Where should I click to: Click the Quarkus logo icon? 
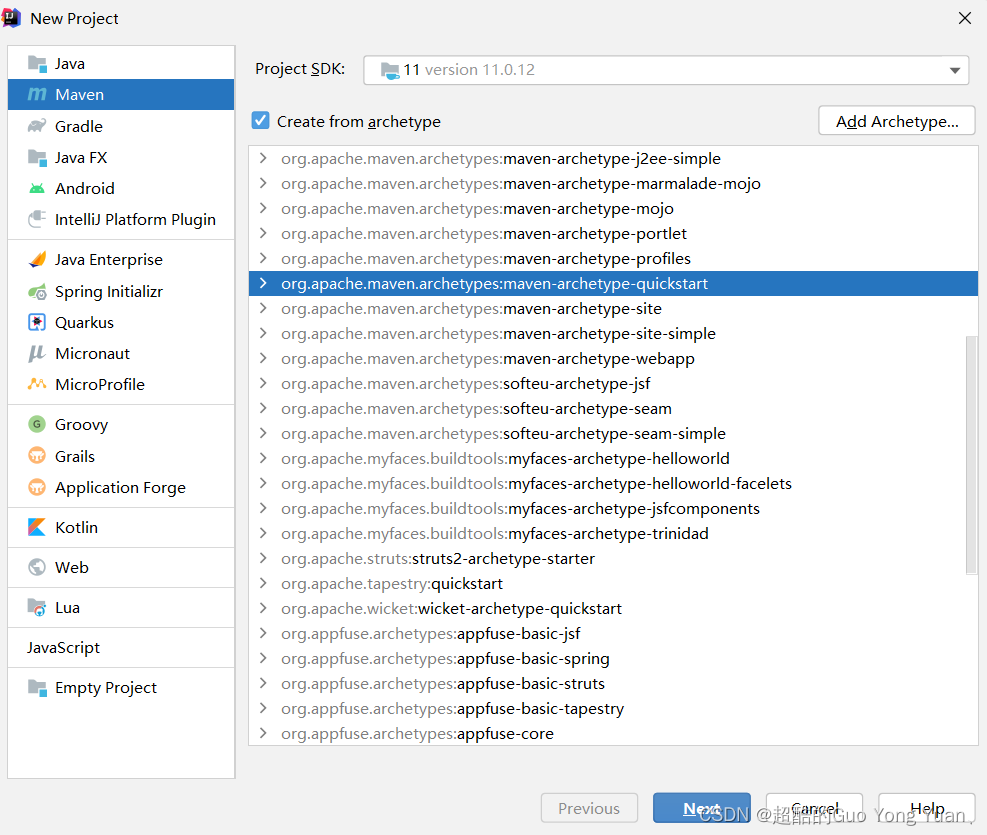tap(37, 322)
